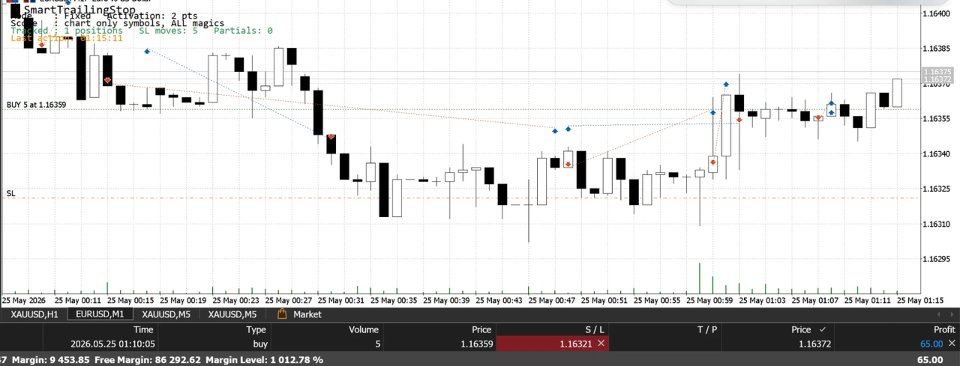Sort trades by the Volume column header

[364, 329]
